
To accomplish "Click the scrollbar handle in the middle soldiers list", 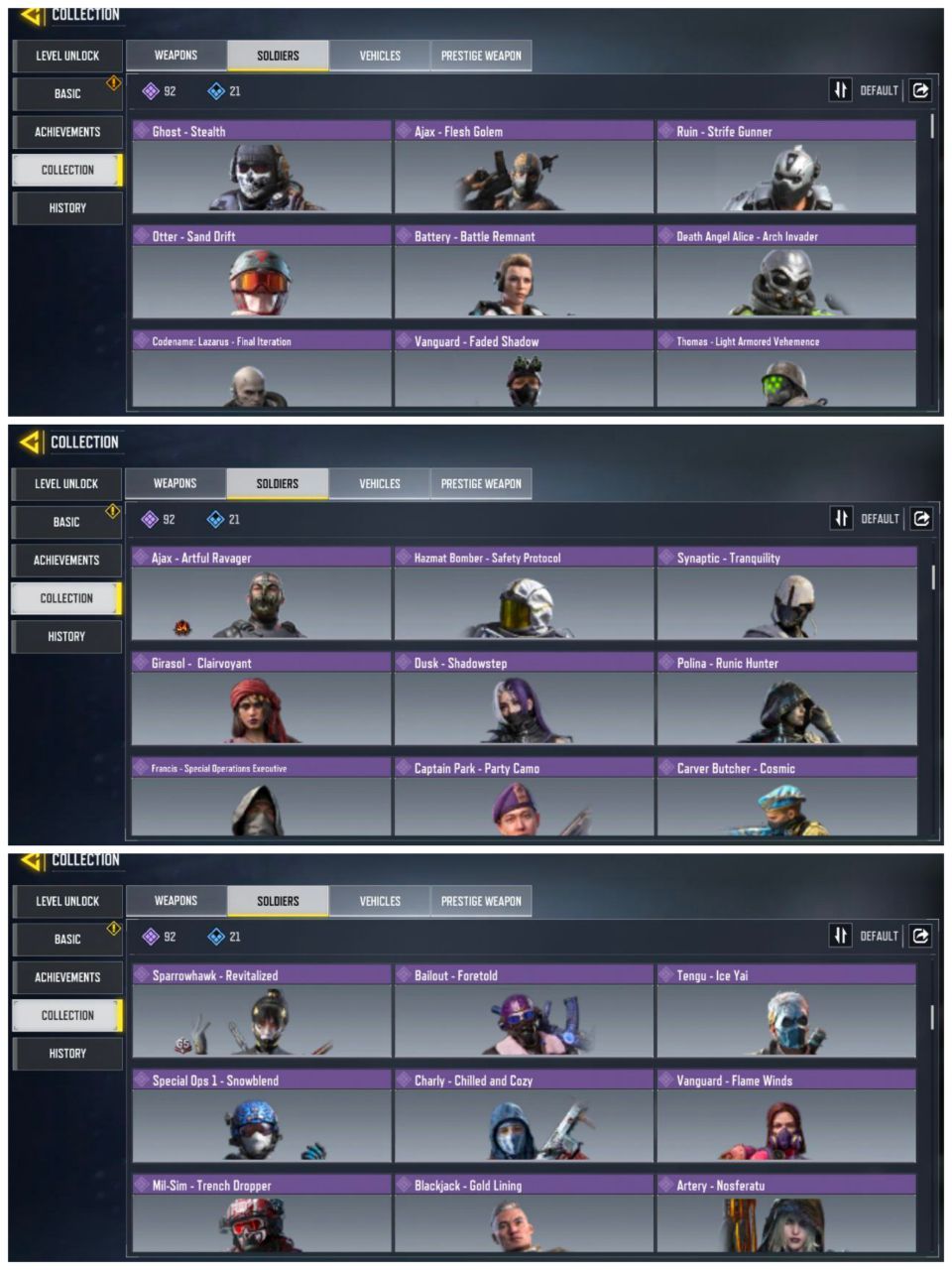I will coord(932,577).
